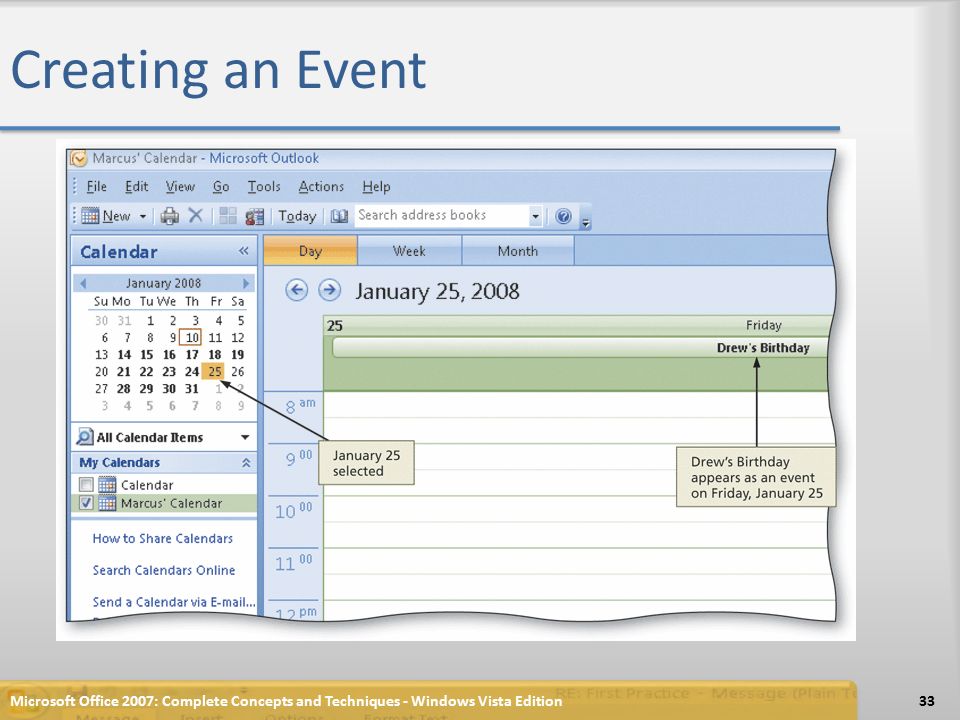
Task: Open the Help menu
Action: 376,187
